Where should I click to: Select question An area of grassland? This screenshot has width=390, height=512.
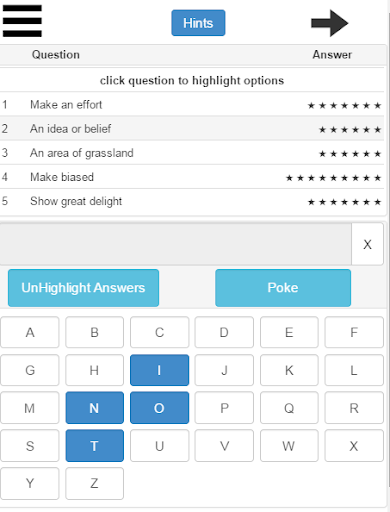[192, 153]
